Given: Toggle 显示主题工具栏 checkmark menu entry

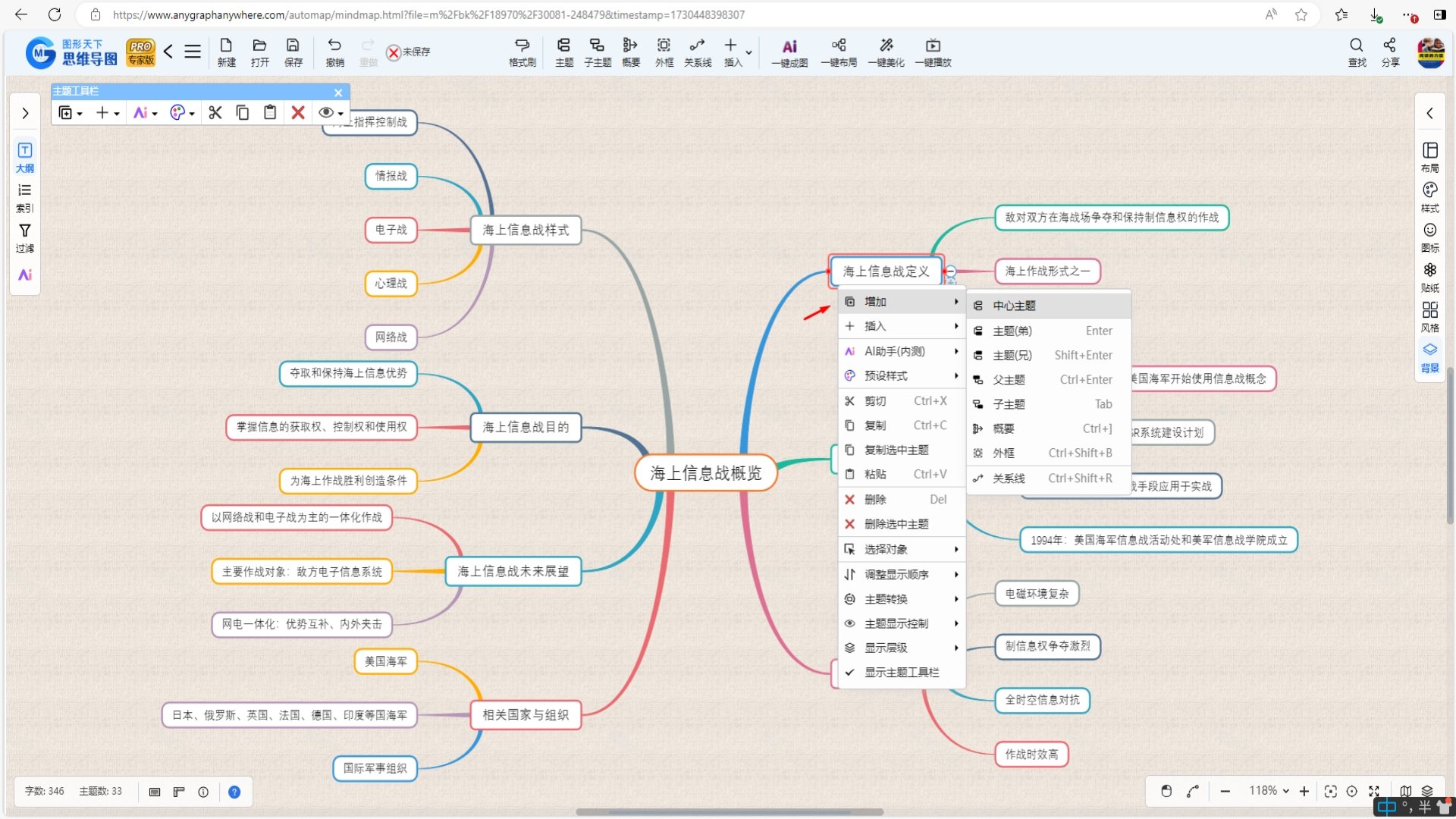Looking at the screenshot, I should tap(901, 673).
